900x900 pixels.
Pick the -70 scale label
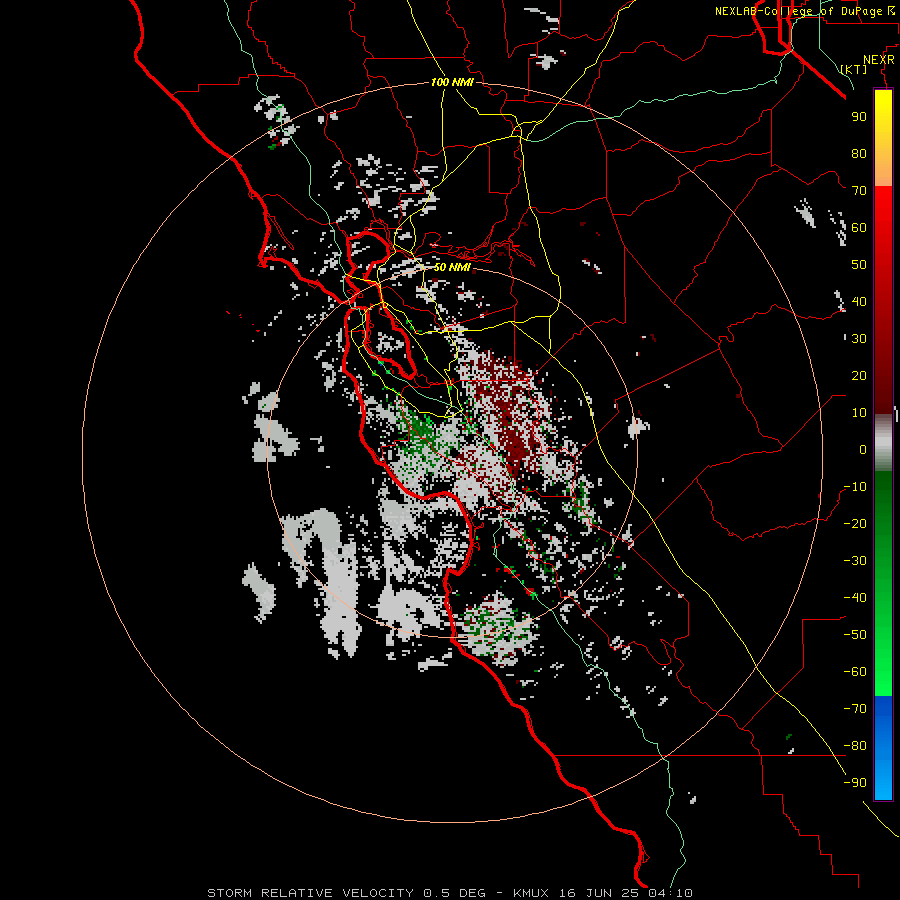(x=855, y=709)
